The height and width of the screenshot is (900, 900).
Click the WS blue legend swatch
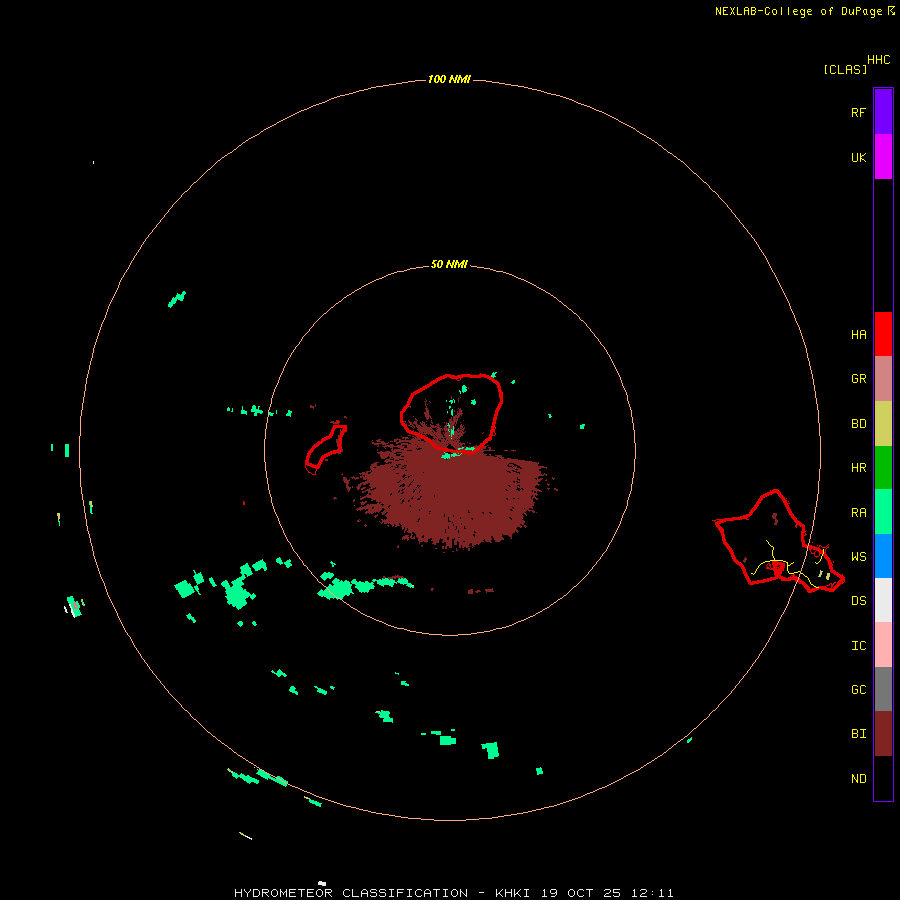click(x=883, y=556)
